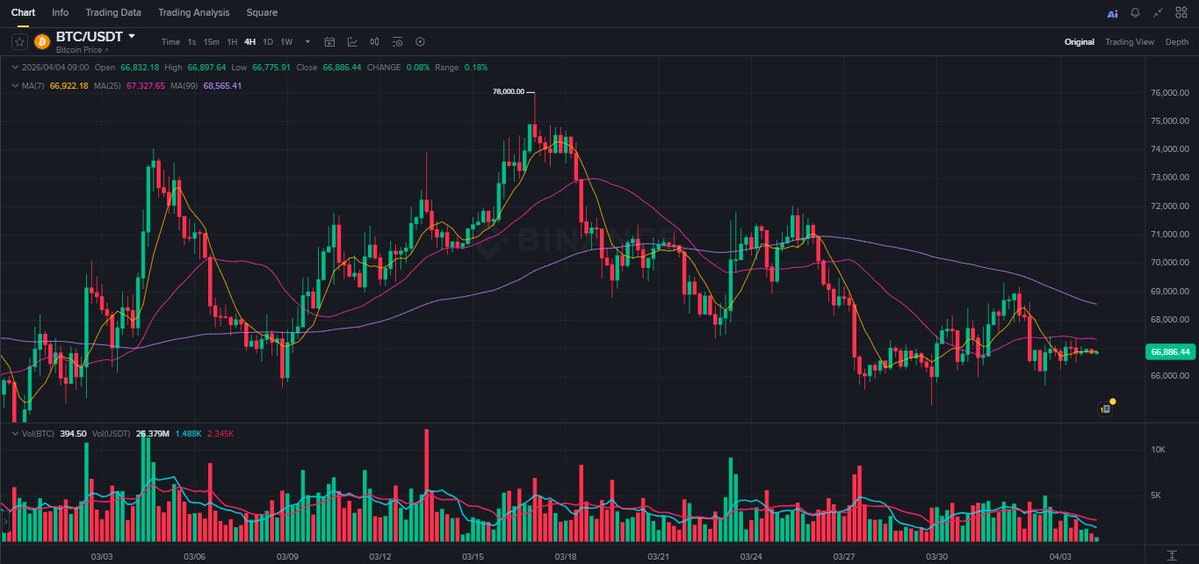Open the Square tab
1199x564 pixels.
pyautogui.click(x=261, y=13)
